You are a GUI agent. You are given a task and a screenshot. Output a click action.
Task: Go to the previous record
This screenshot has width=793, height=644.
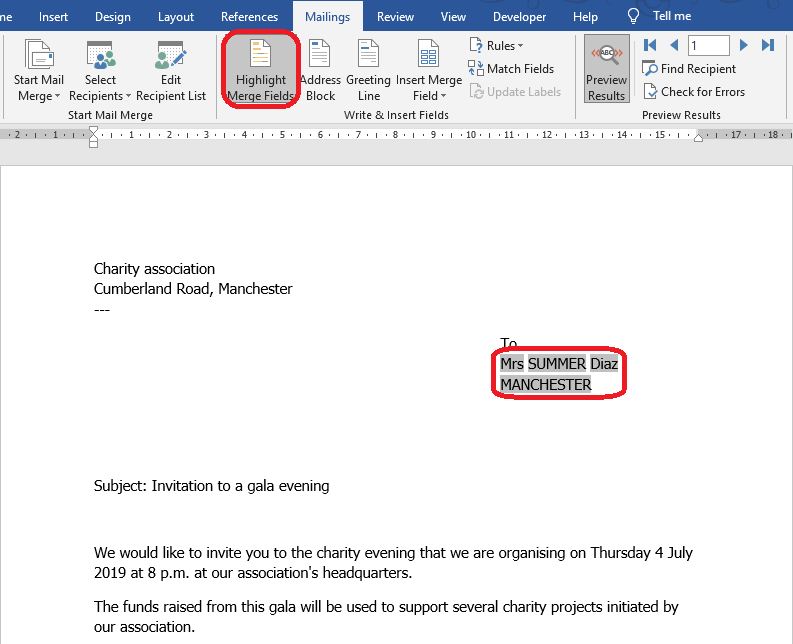674,45
